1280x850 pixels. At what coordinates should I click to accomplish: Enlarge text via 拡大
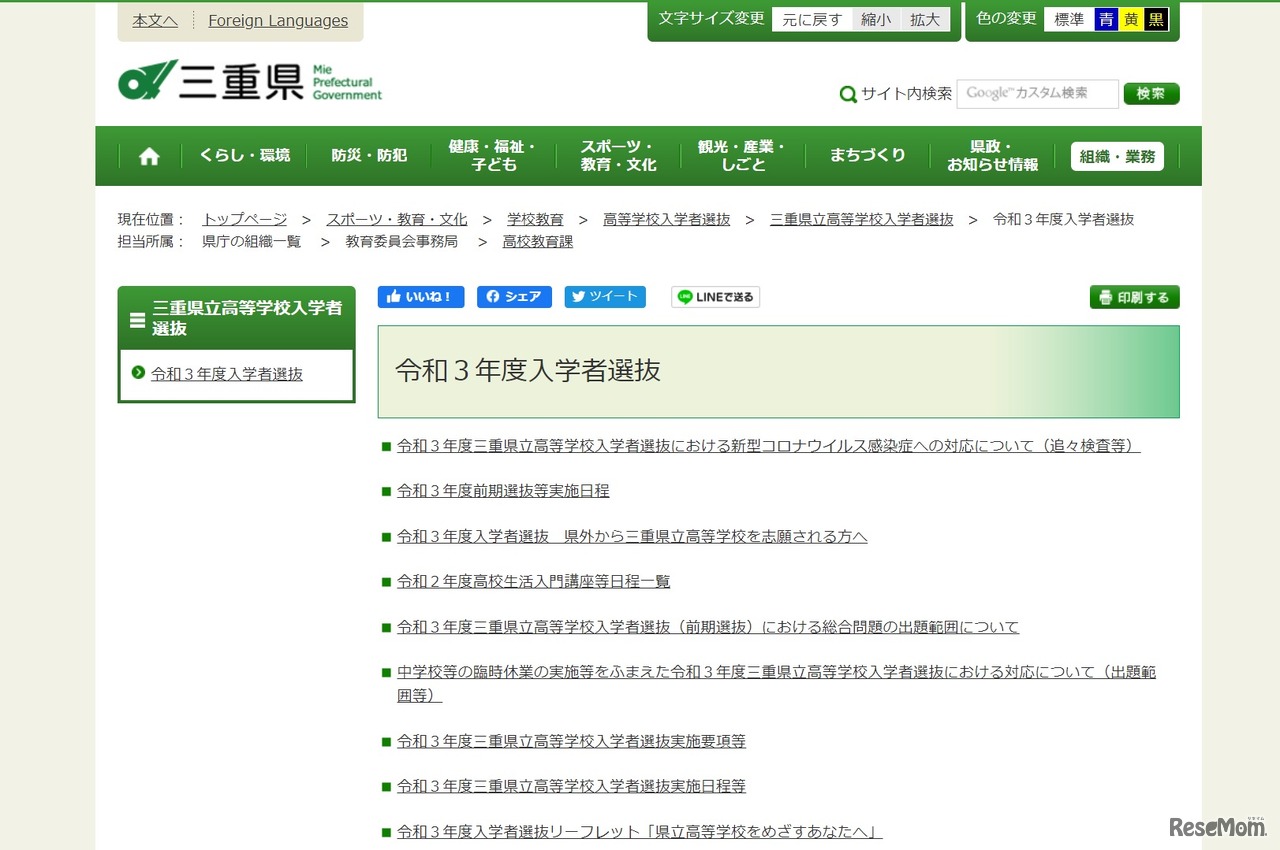coord(924,18)
